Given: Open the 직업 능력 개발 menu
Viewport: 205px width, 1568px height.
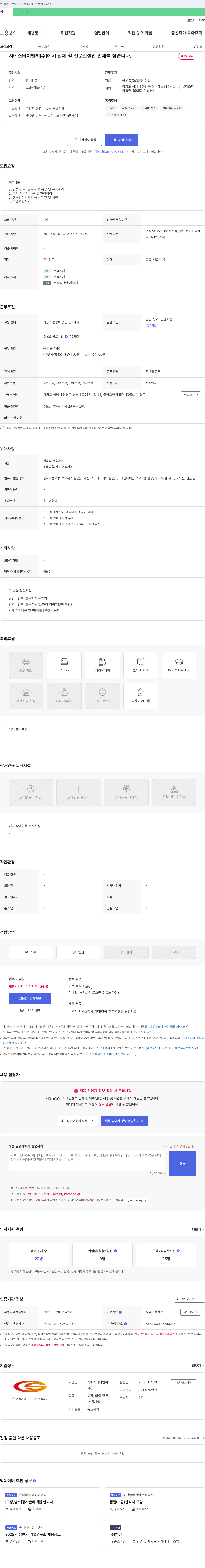Looking at the screenshot, I should [140, 33].
